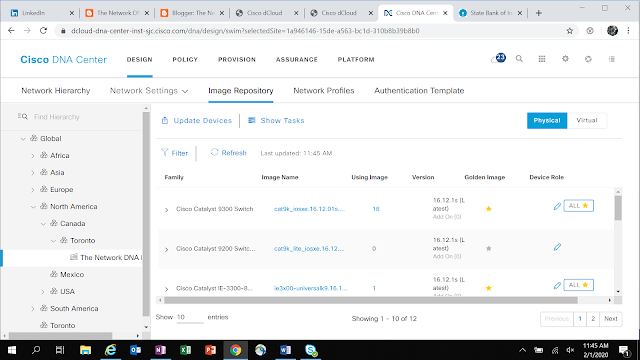
Task: Click the Show Tasks list icon
Action: click(252, 120)
